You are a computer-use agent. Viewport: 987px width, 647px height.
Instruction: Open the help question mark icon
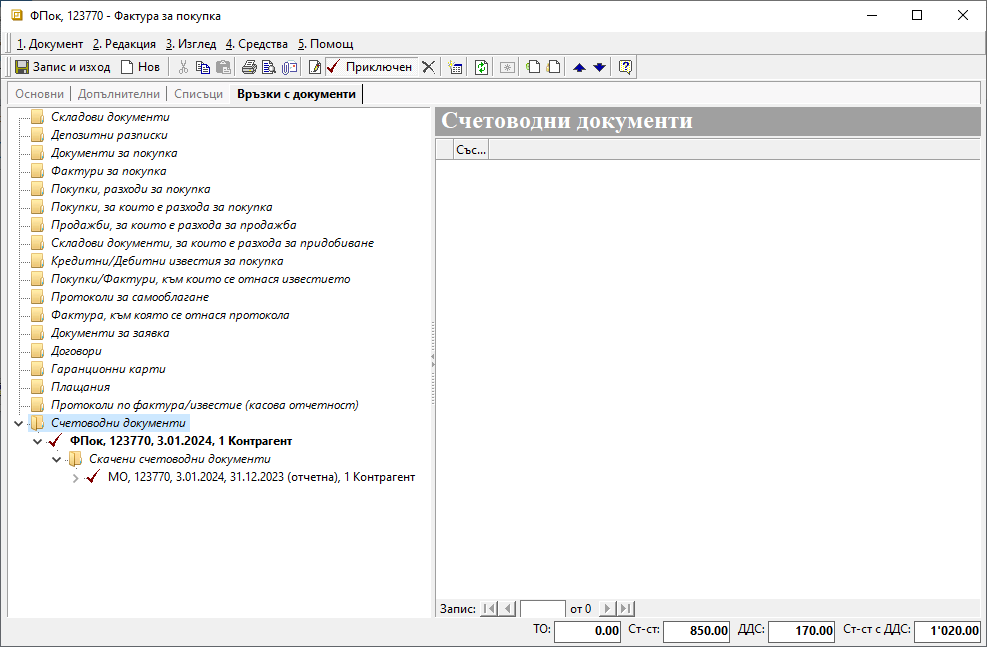pos(626,67)
